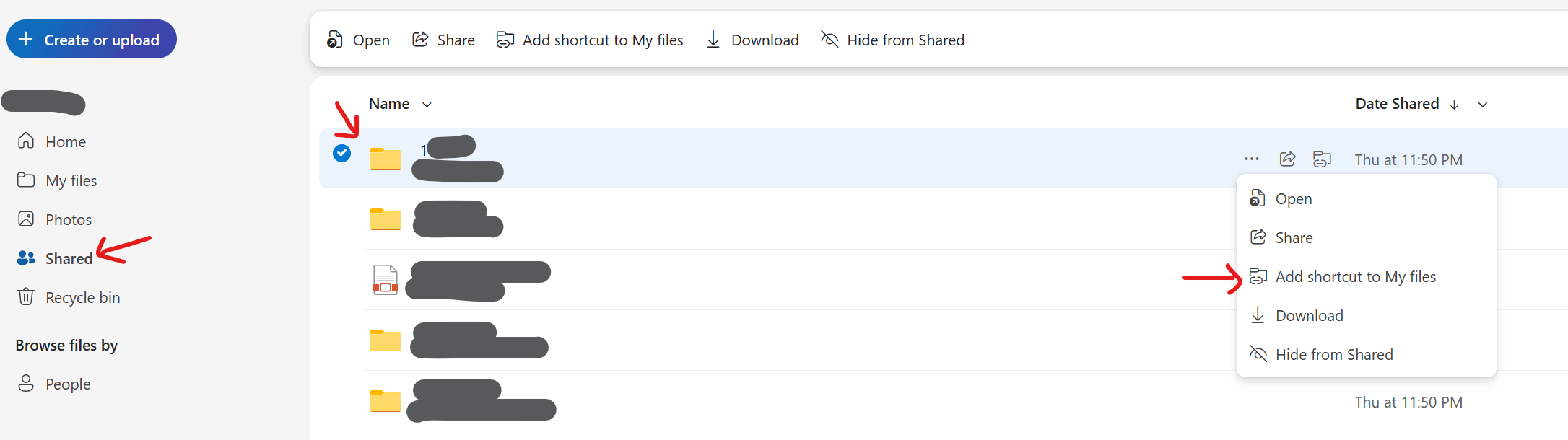The width and height of the screenshot is (1568, 440).
Task: Go to My files in sidebar
Action: 71,181
